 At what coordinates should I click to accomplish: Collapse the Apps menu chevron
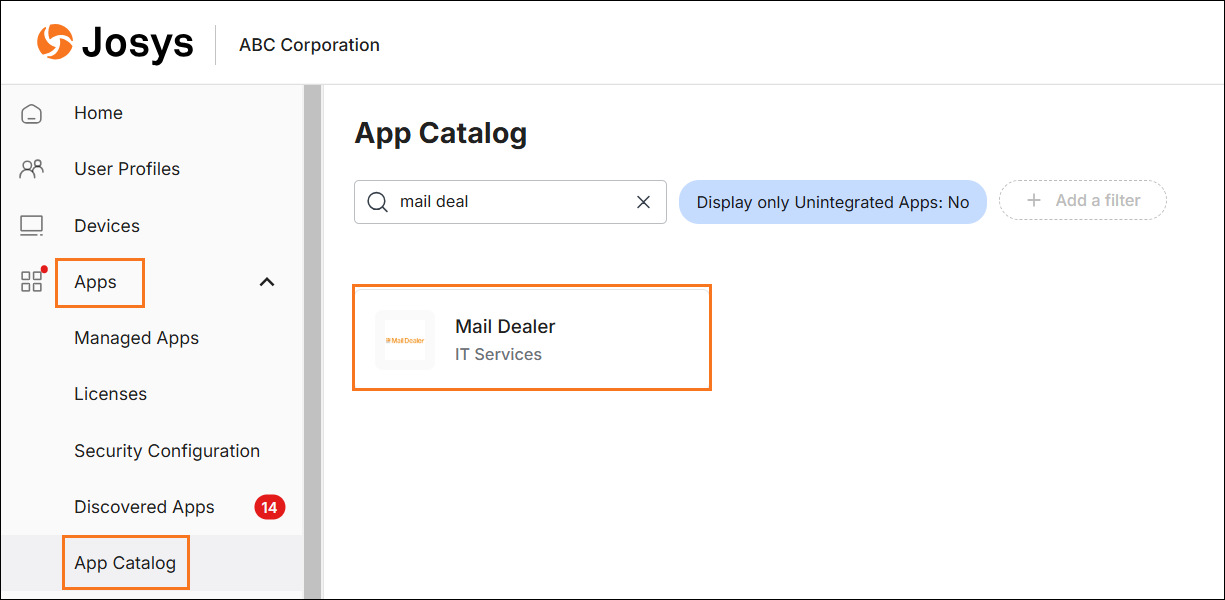267,282
